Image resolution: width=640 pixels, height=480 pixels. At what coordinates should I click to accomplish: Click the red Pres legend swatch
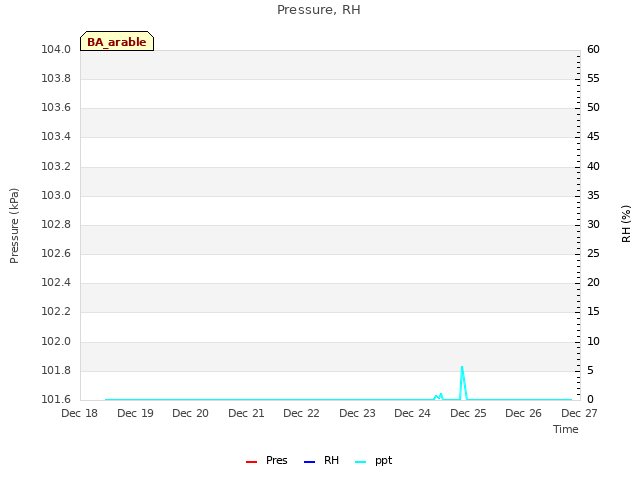pos(251,462)
